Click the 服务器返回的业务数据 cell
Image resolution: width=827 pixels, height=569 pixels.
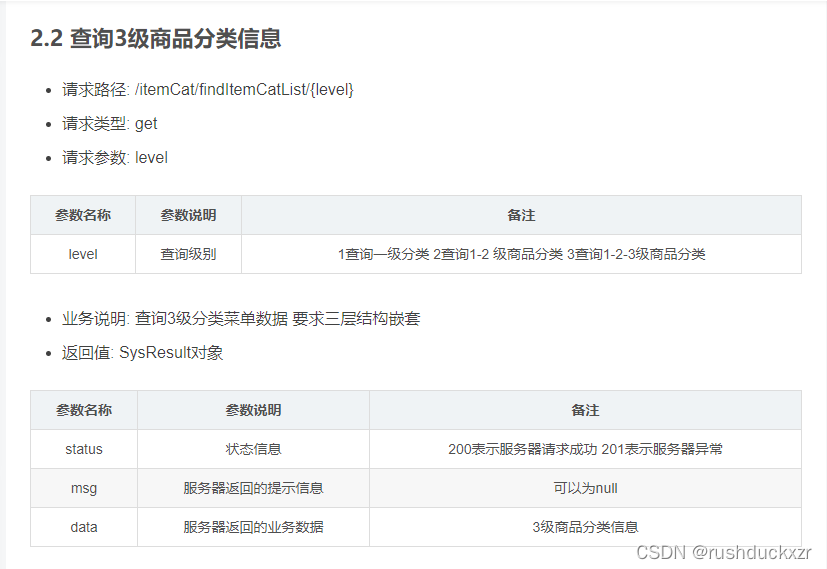pos(253,527)
